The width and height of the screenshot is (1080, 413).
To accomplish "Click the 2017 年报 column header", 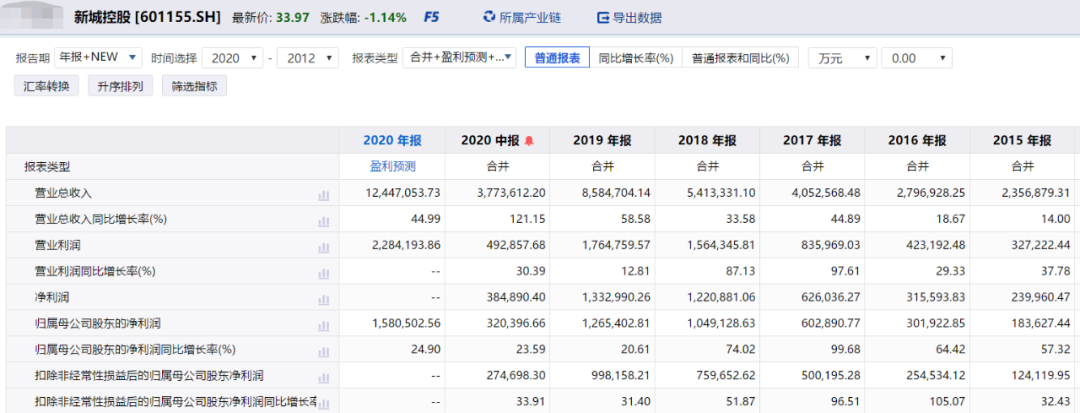I will point(812,140).
